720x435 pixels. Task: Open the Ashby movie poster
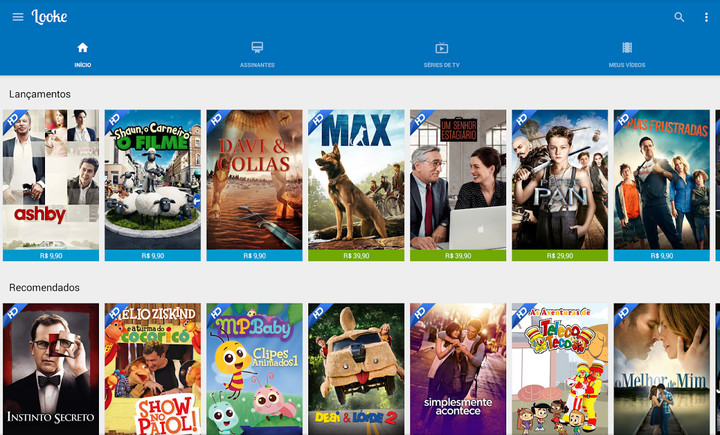pyautogui.click(x=51, y=179)
